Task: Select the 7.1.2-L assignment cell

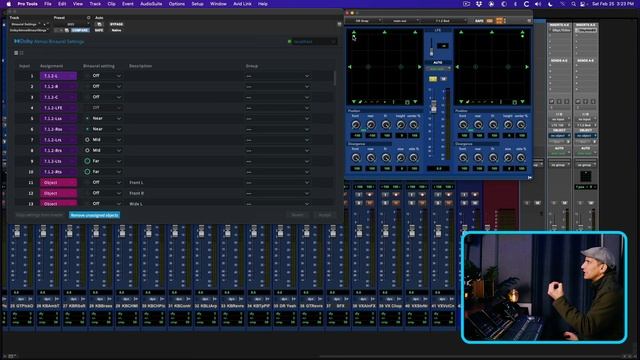Action: [58, 76]
